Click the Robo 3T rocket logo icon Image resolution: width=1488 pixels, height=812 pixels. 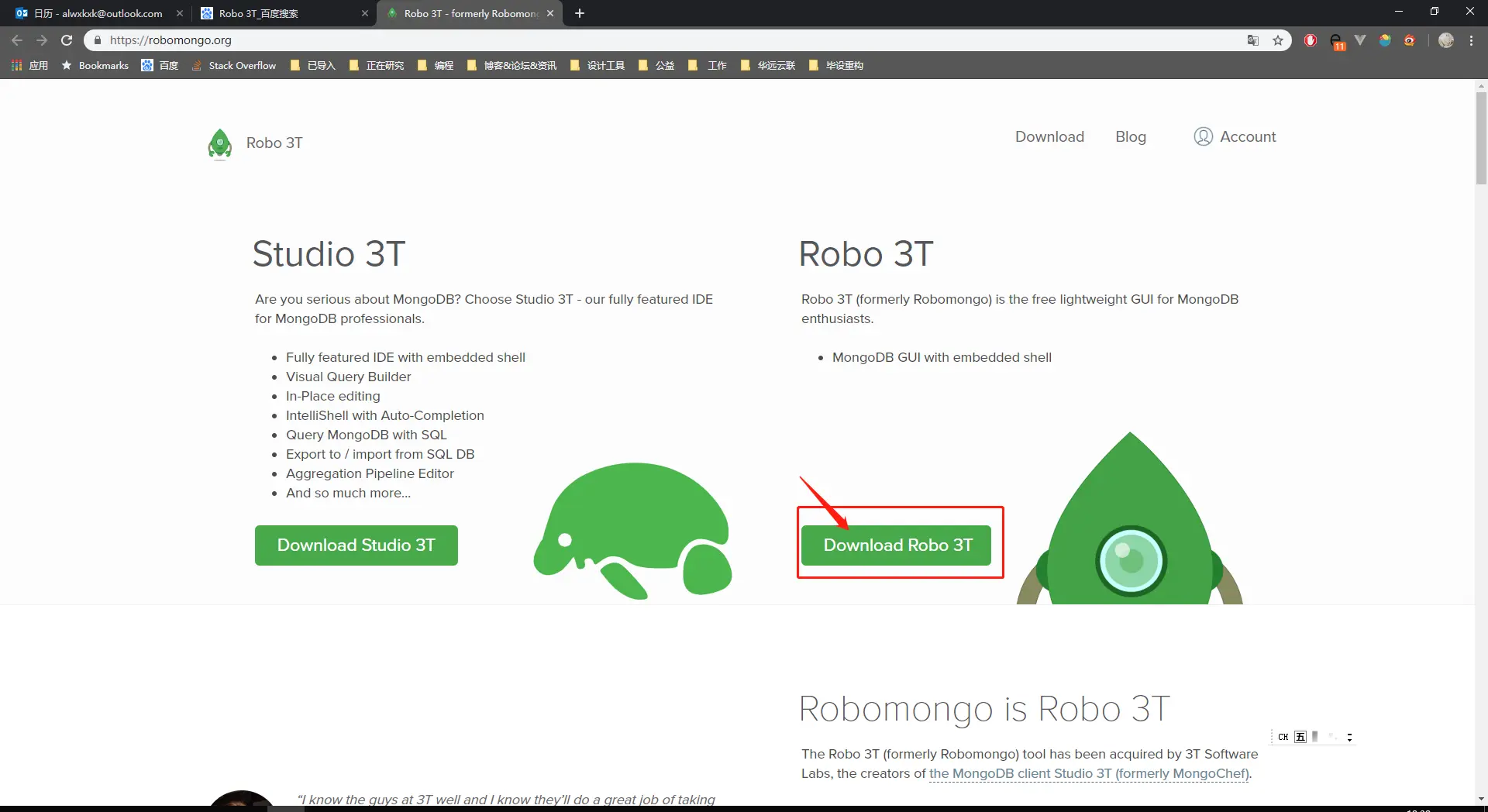click(x=220, y=143)
